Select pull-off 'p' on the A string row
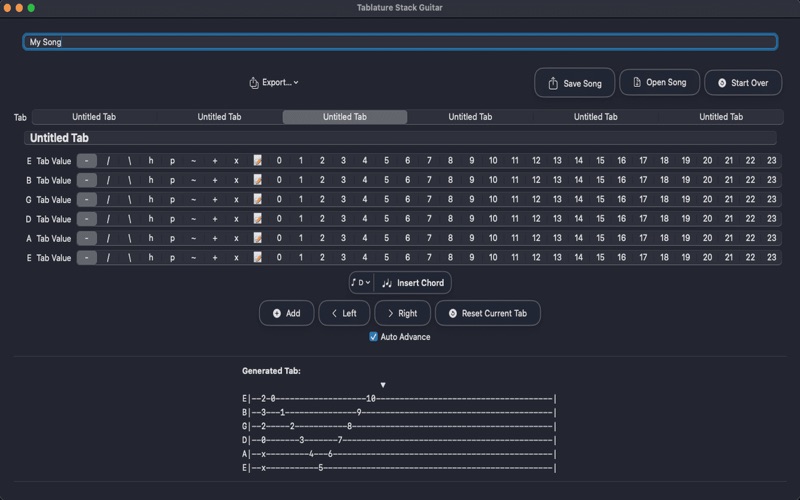This screenshot has width=800, height=500. tap(172, 238)
